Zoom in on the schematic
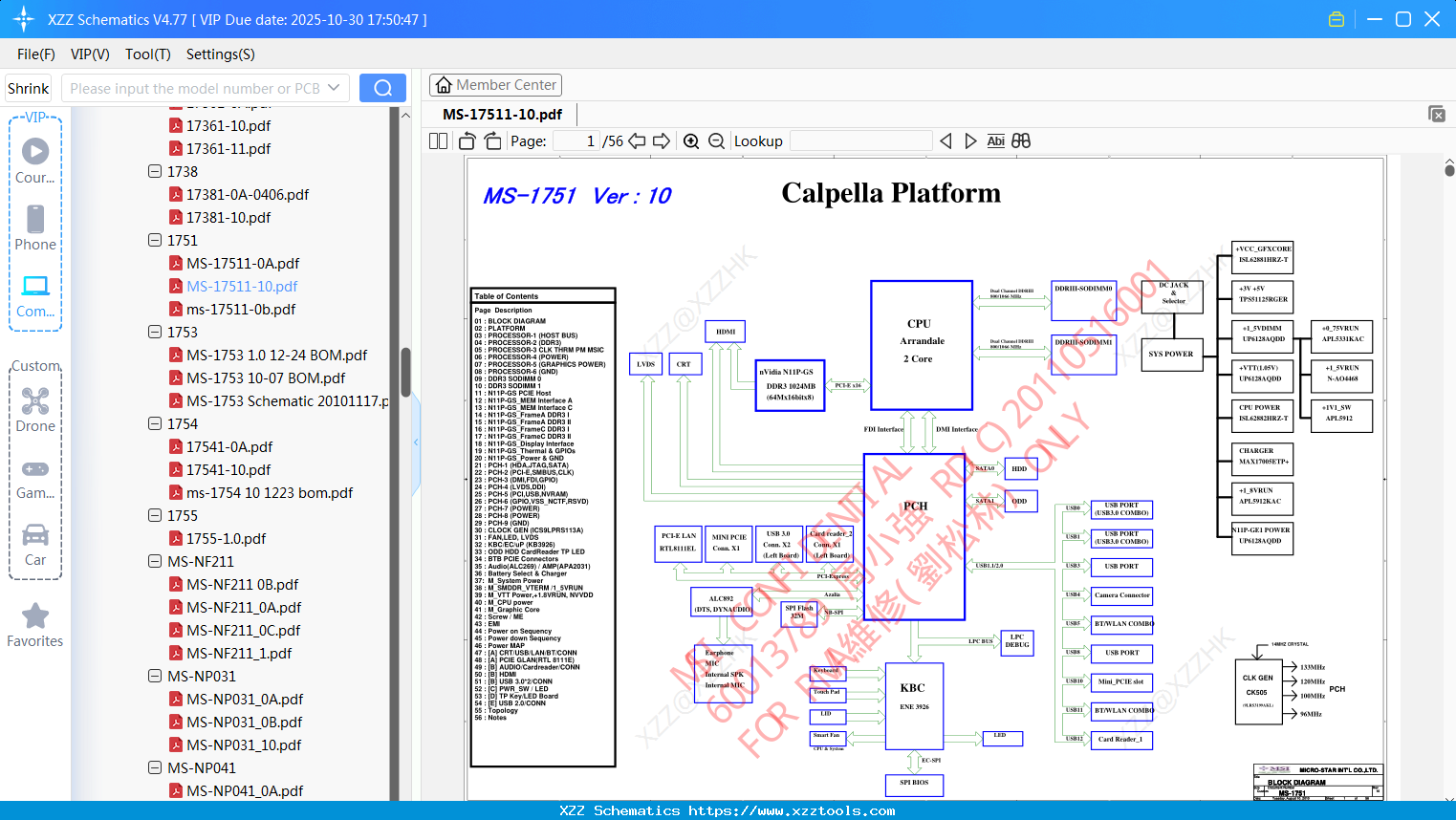Viewport: 1456px width, 820px height. [x=691, y=140]
